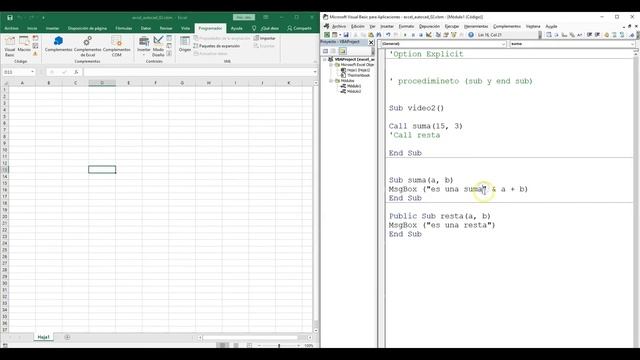Viewport: 640px width, 360px height.
Task: Open the Name Box dropdown arrow
Action: (32, 72)
